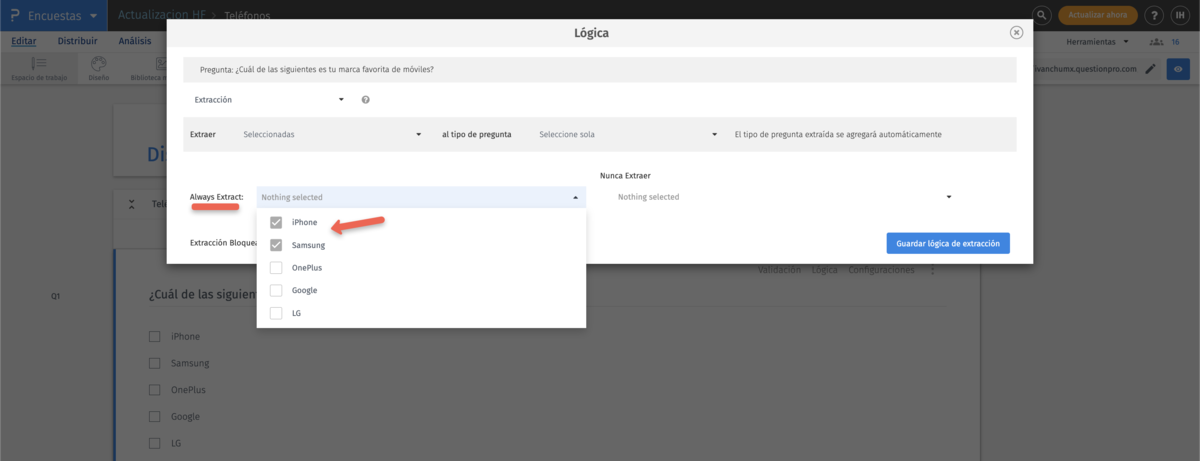Screen dimensions: 1200x461
Task: Tick the LG answer checkbox in survey
Action: click(x=154, y=443)
